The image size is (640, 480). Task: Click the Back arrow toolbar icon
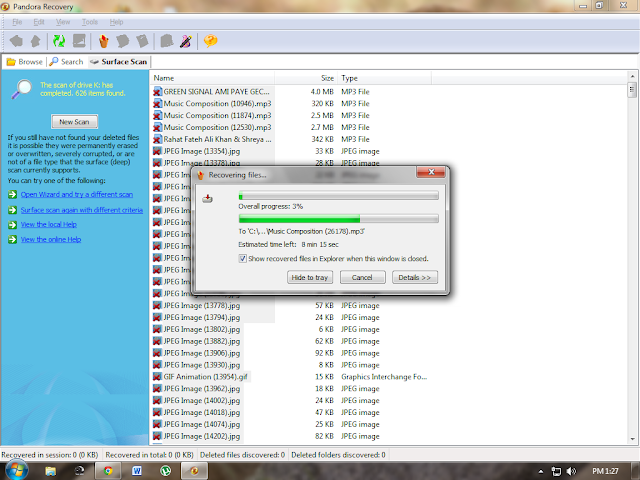pos(16,41)
